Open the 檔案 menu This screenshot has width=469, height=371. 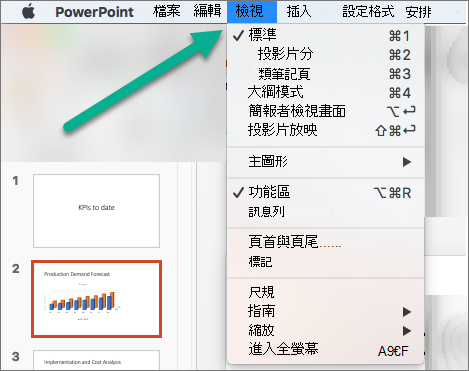point(166,12)
